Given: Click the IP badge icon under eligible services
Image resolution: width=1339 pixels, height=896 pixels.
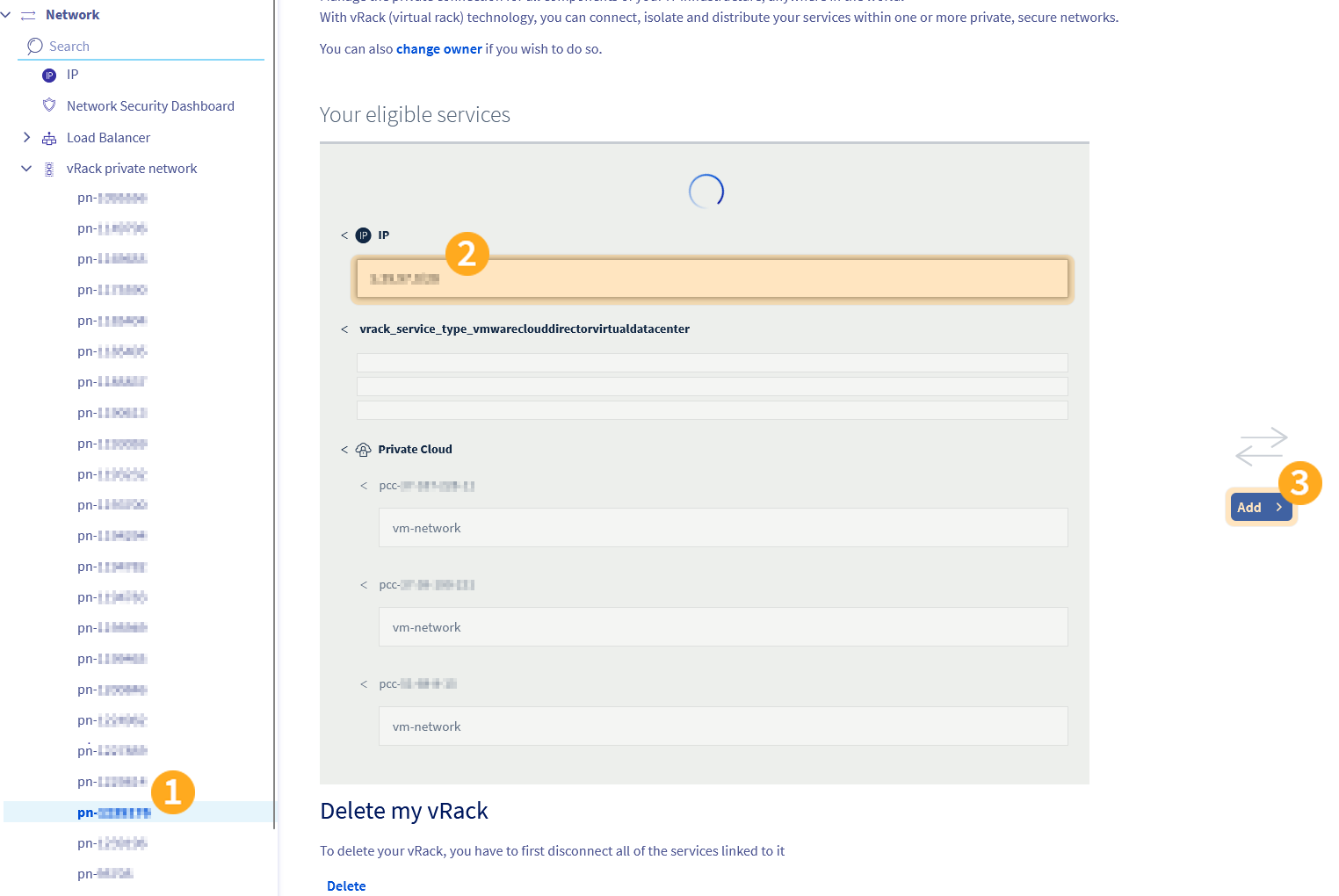Looking at the screenshot, I should [363, 235].
